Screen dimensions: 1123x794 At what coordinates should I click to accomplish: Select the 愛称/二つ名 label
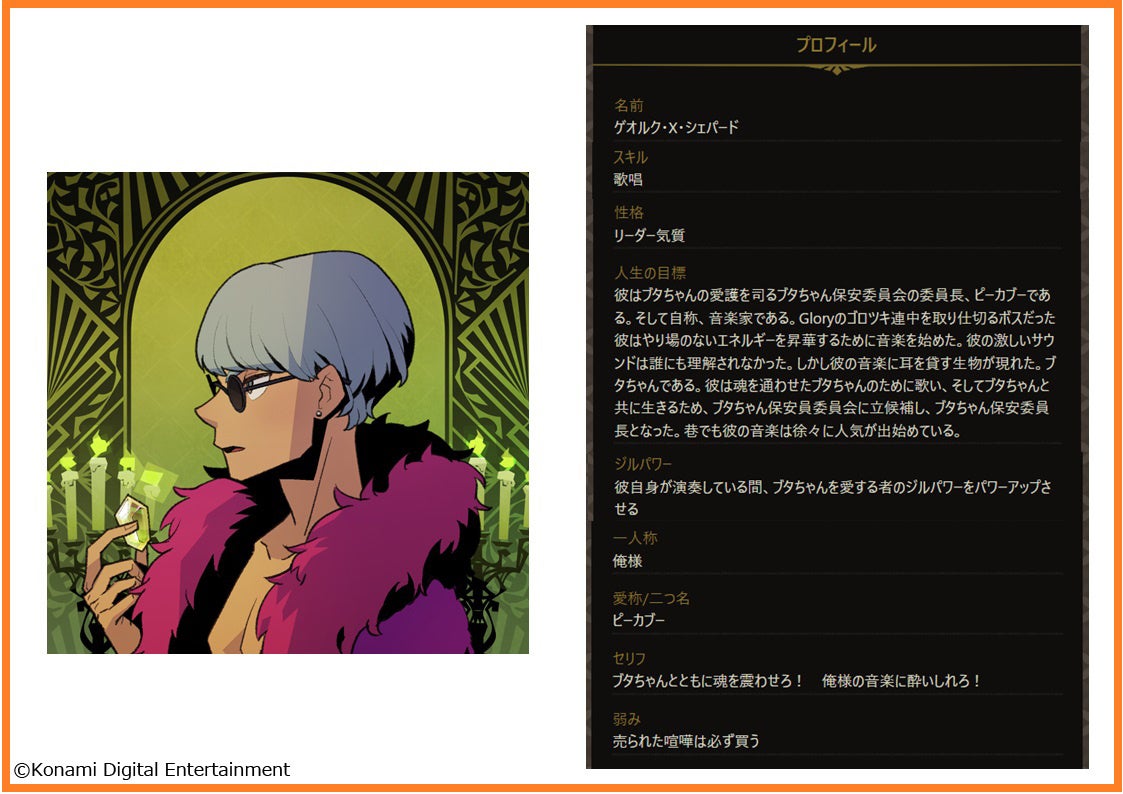point(651,598)
